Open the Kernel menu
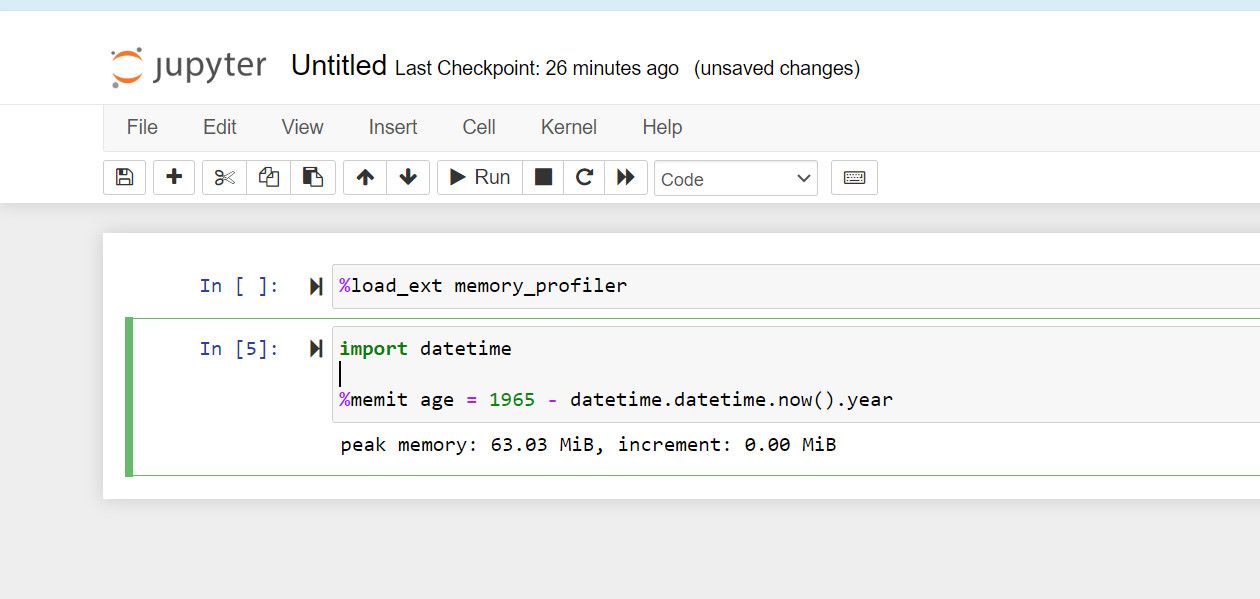The width and height of the screenshot is (1260, 599). coord(568,127)
